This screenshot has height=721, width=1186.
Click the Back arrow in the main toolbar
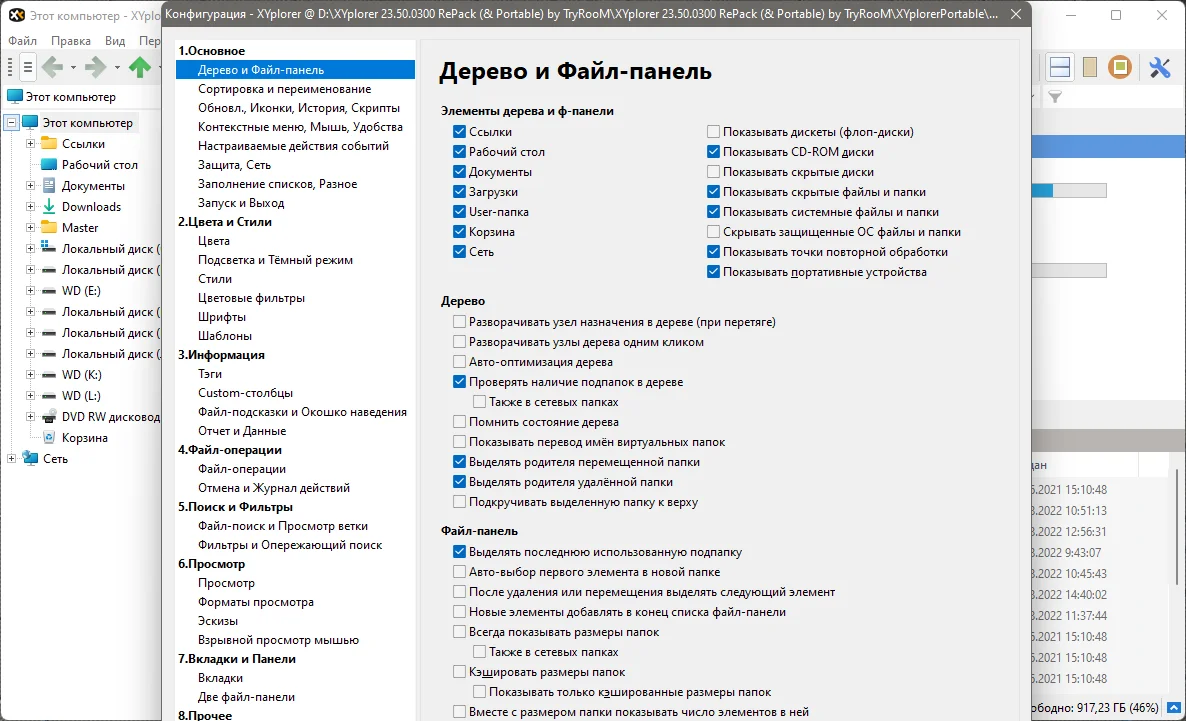[52, 67]
